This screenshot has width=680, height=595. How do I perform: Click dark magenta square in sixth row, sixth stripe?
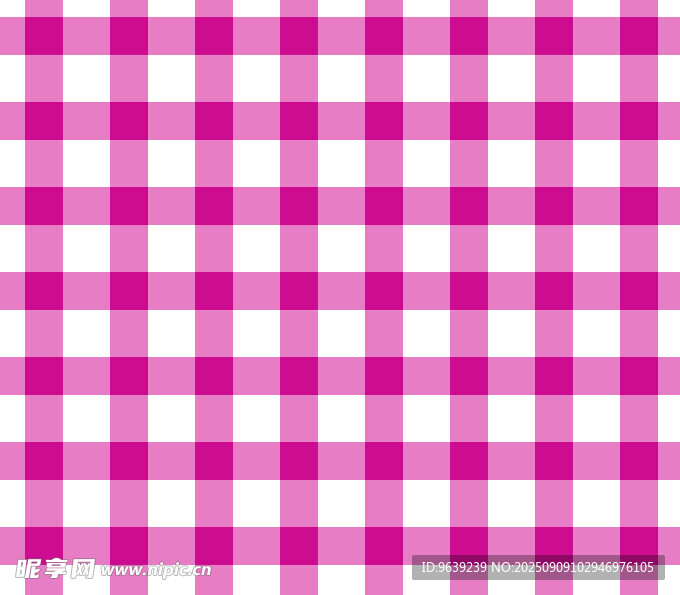pyautogui.click(x=469, y=461)
